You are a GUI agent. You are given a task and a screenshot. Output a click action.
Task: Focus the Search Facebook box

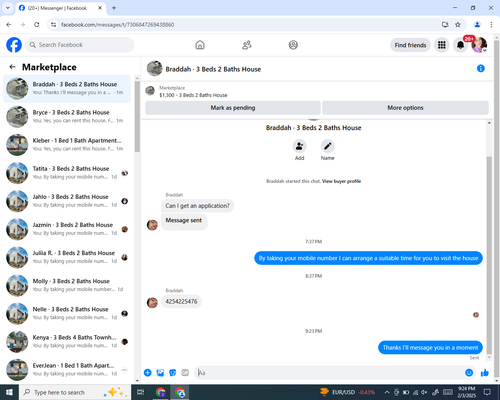point(80,45)
